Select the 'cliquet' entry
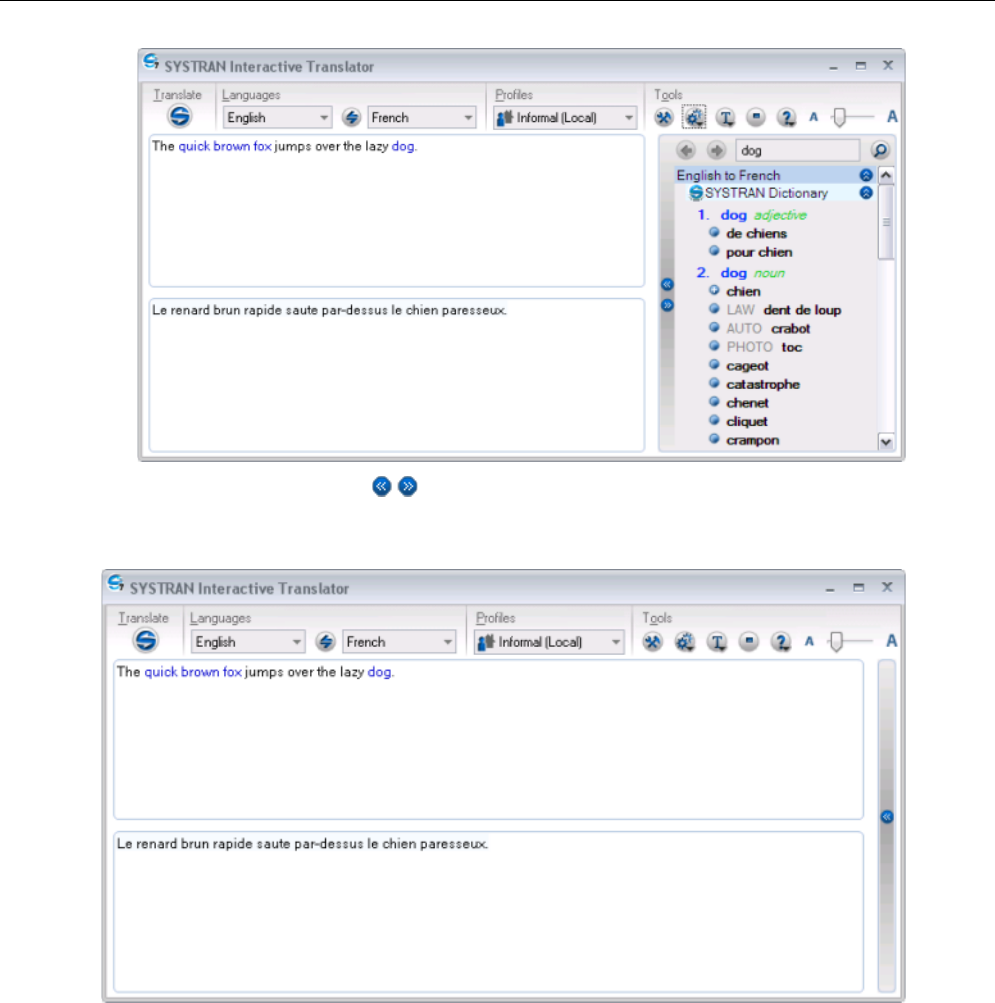Viewport: 995px width, 1003px height. pyautogui.click(x=747, y=422)
